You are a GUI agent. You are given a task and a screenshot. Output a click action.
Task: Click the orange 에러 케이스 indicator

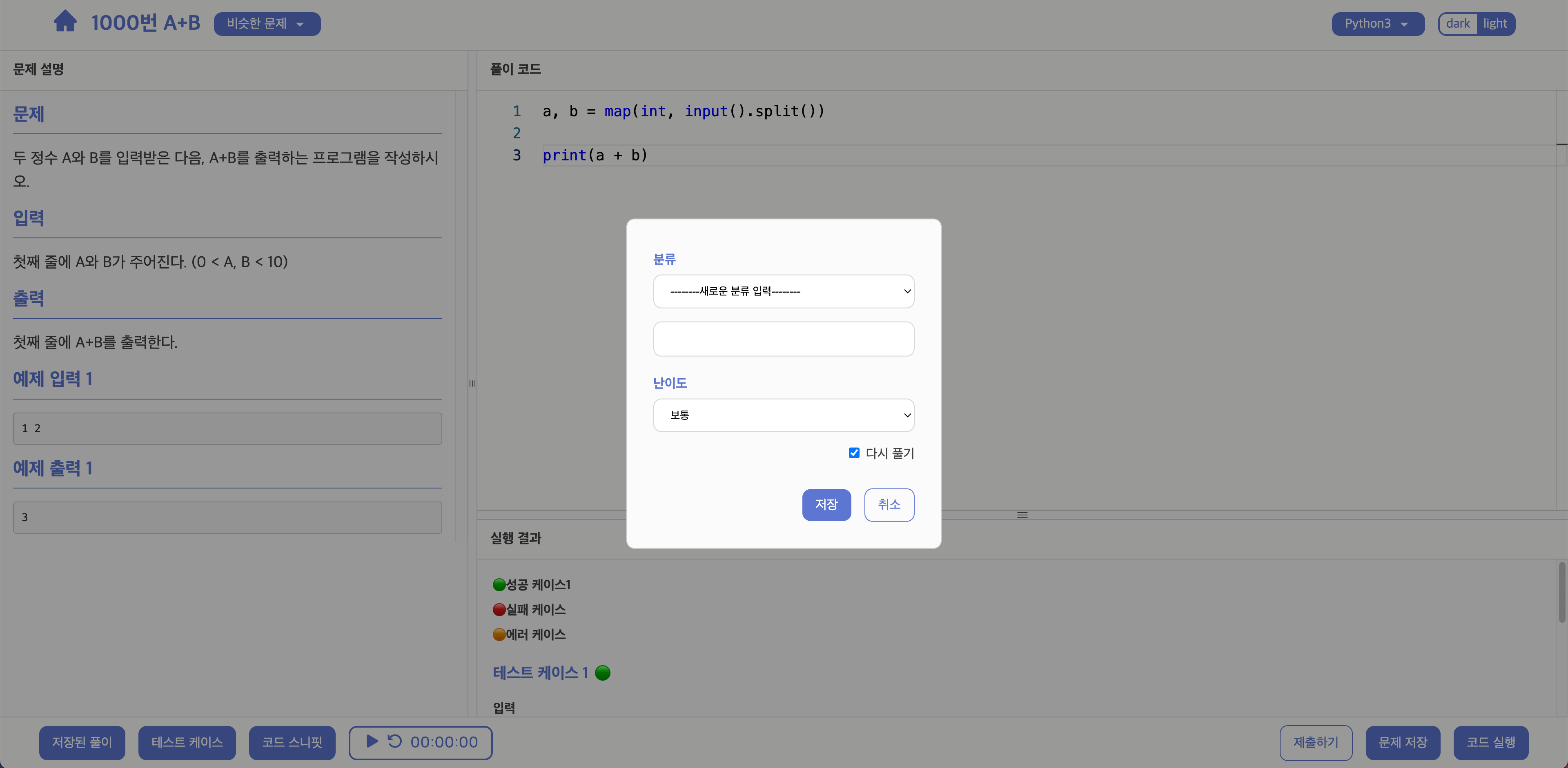[499, 635]
